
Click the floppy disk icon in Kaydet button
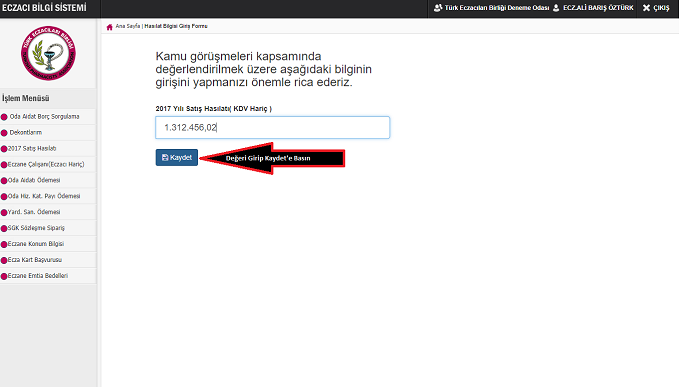[x=165, y=157]
